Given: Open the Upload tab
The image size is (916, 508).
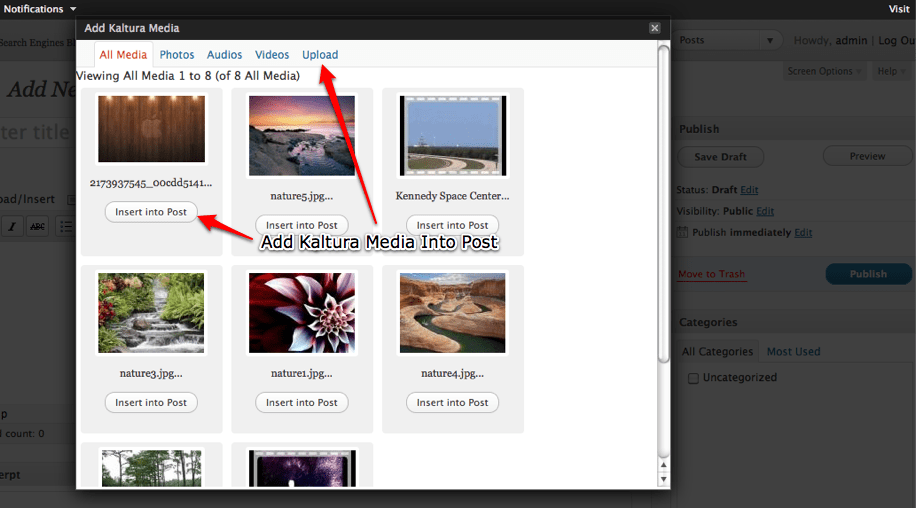Looking at the screenshot, I should (320, 55).
